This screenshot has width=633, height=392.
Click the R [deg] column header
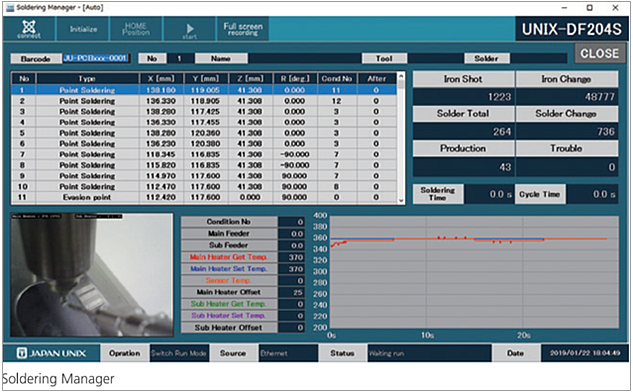295,78
